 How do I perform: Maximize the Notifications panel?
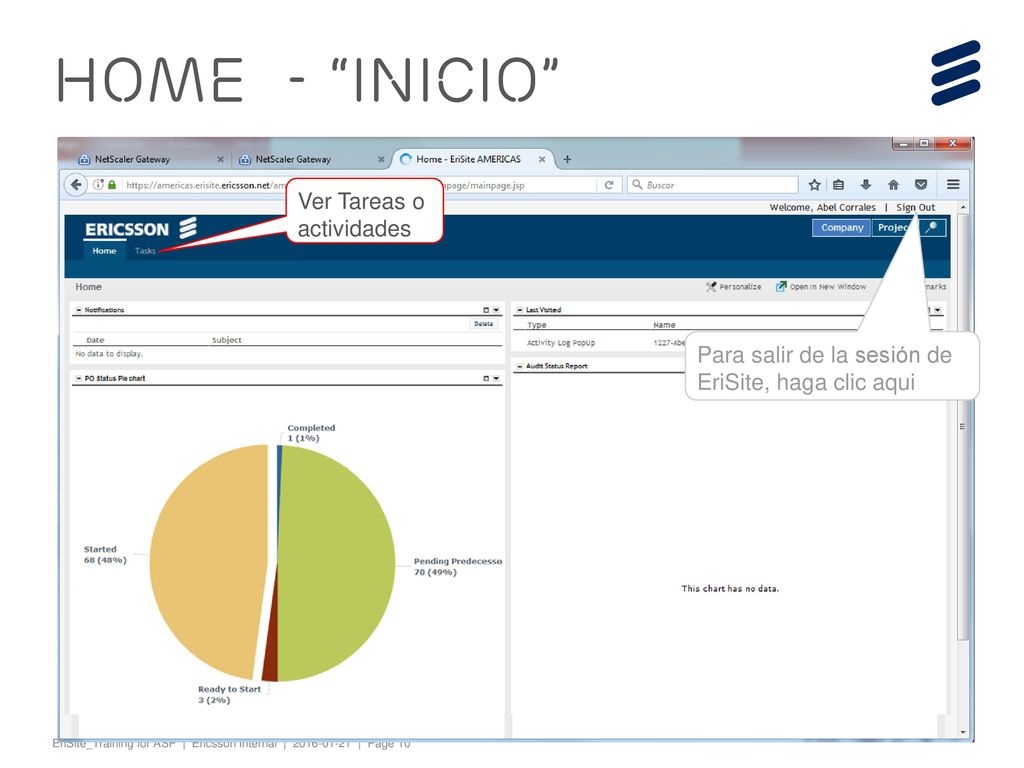tap(486, 310)
